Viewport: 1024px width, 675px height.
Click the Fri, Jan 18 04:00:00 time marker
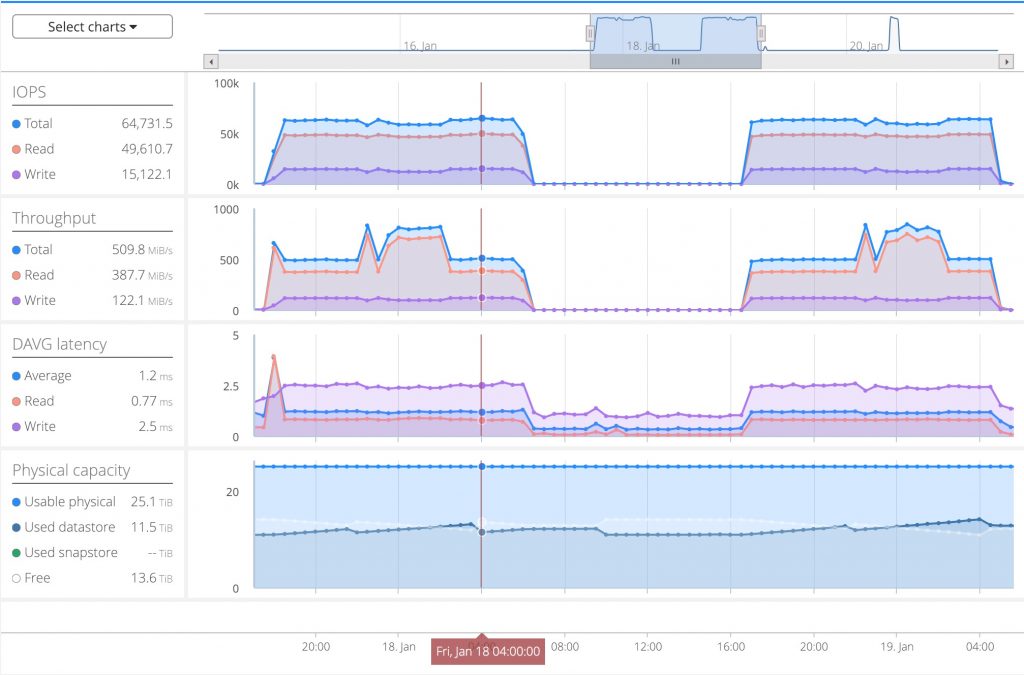488,651
